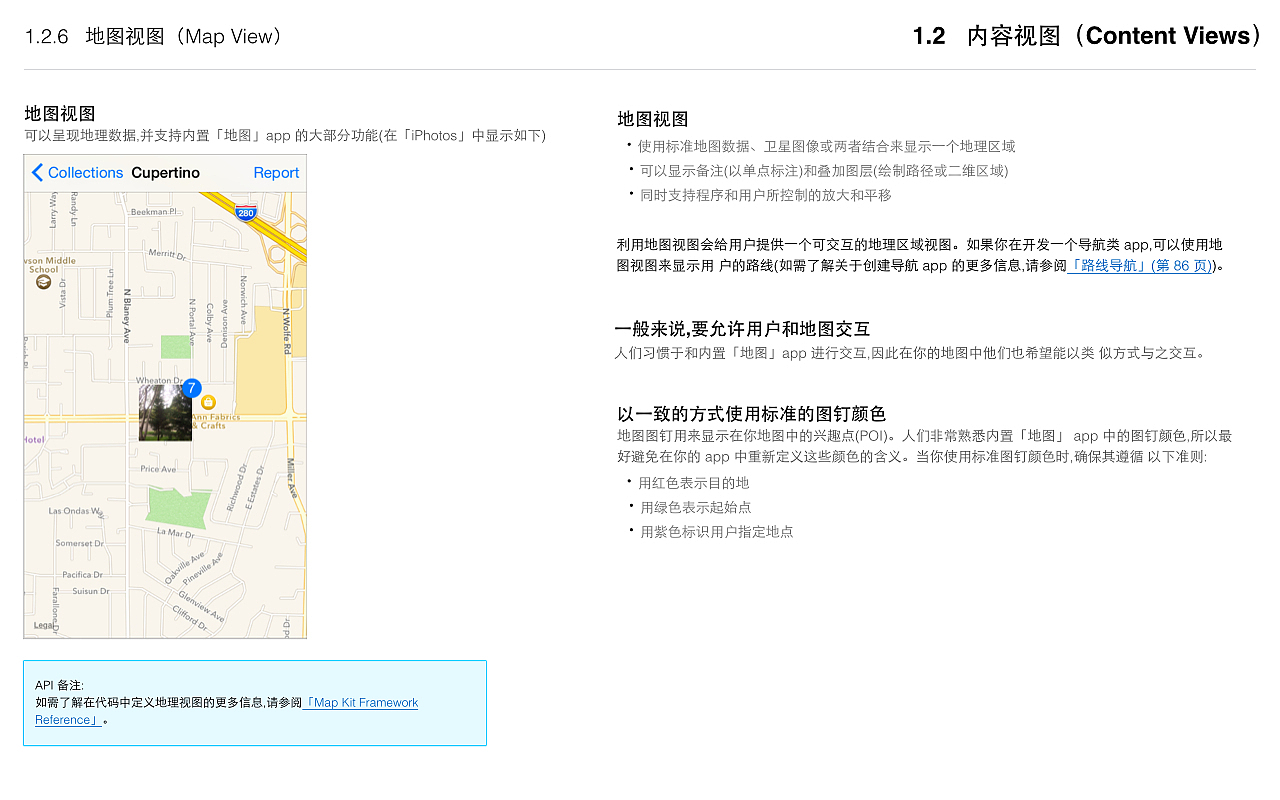1280x800 pixels.
Task: Tap the blue photo count pin showing 7
Action: (191, 388)
